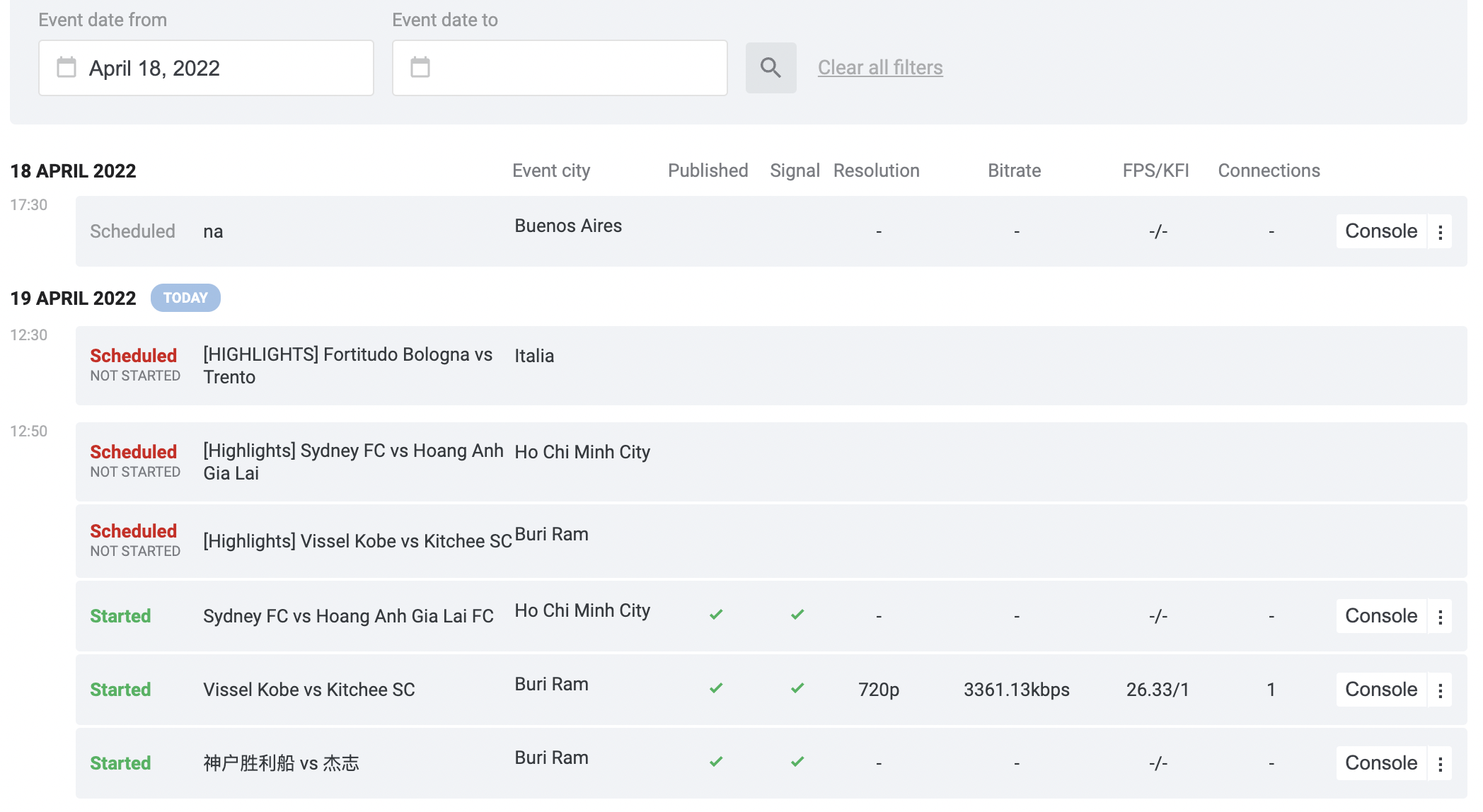Click Published checkmark for Sydney FC started event
This screenshot has height=812, width=1483.
pyautogui.click(x=716, y=615)
